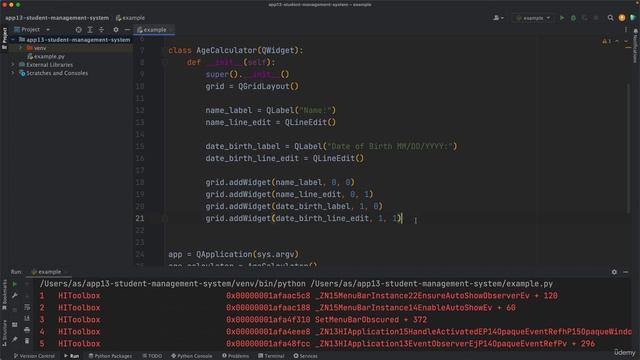The width and height of the screenshot is (640, 360).
Task: Toggle the Structure side tool button
Action: [x=4, y=332]
